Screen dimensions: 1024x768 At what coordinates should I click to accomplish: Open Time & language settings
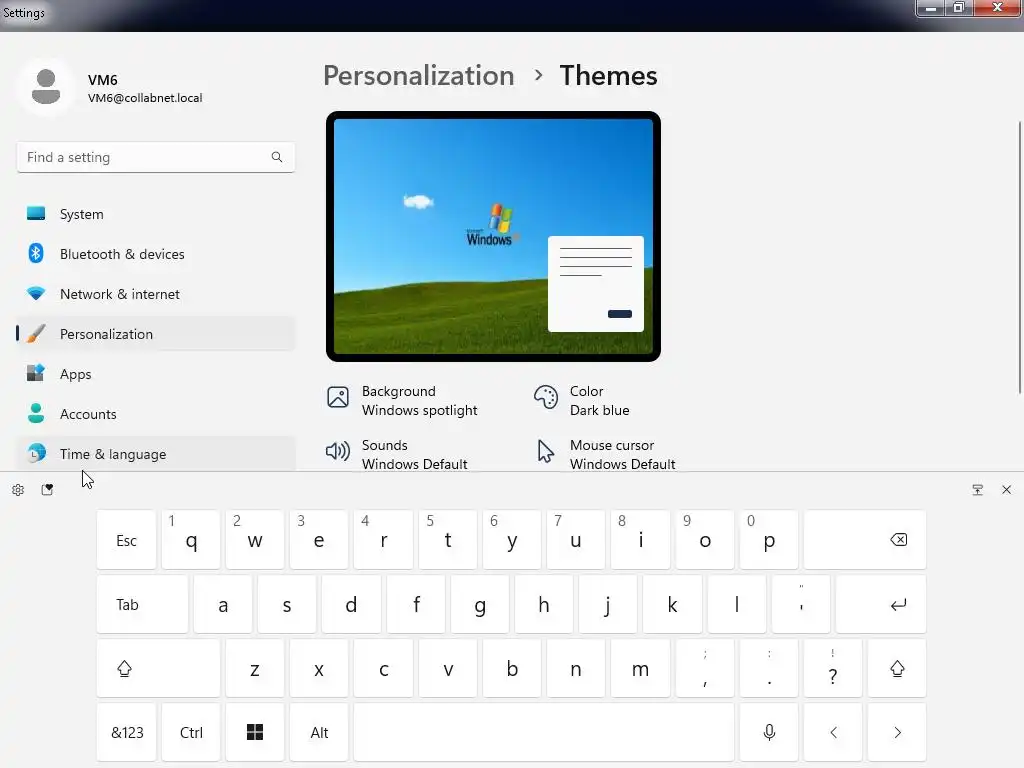click(155, 453)
